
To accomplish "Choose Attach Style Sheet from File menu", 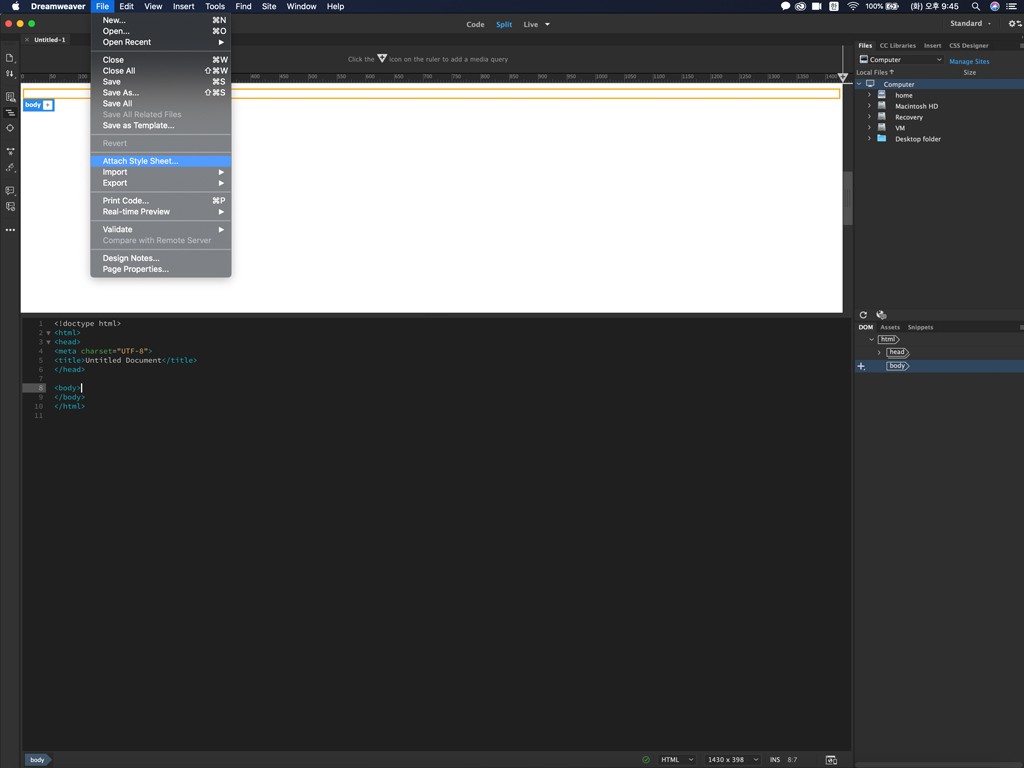I will (x=161, y=161).
